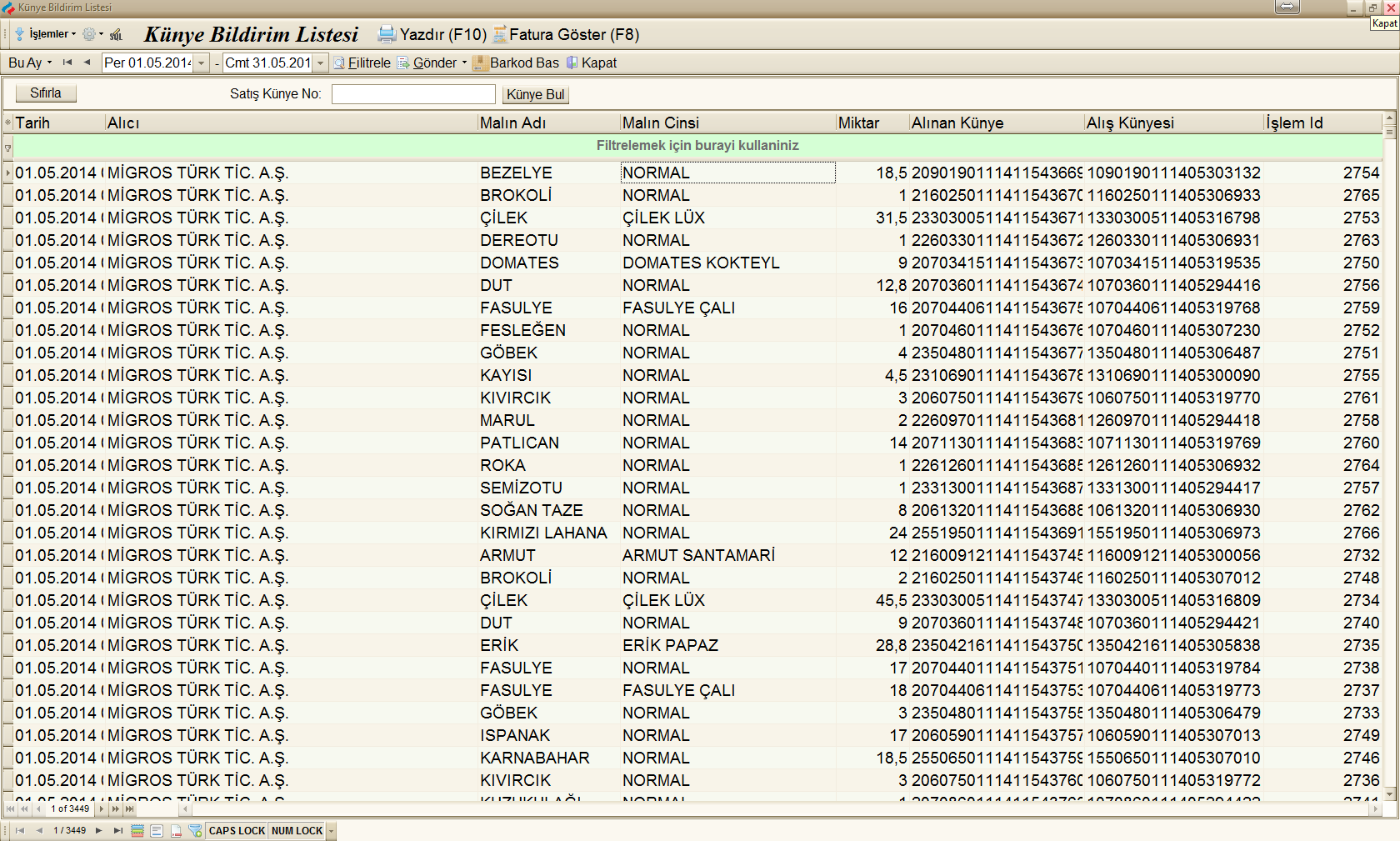Expand the status bar options dropdown arrow

click(331, 831)
